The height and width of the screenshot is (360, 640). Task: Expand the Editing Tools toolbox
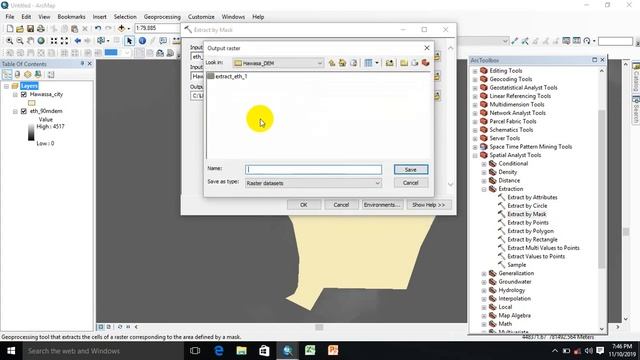coord(475,71)
